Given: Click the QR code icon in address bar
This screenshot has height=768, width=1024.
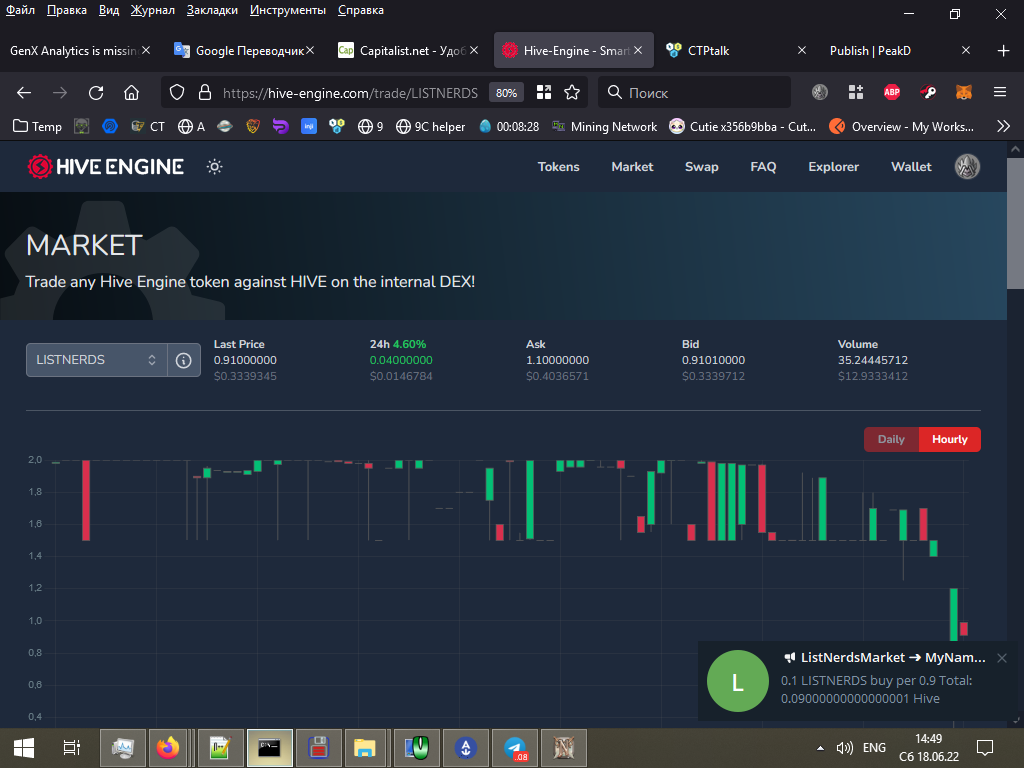Looking at the screenshot, I should (544, 93).
